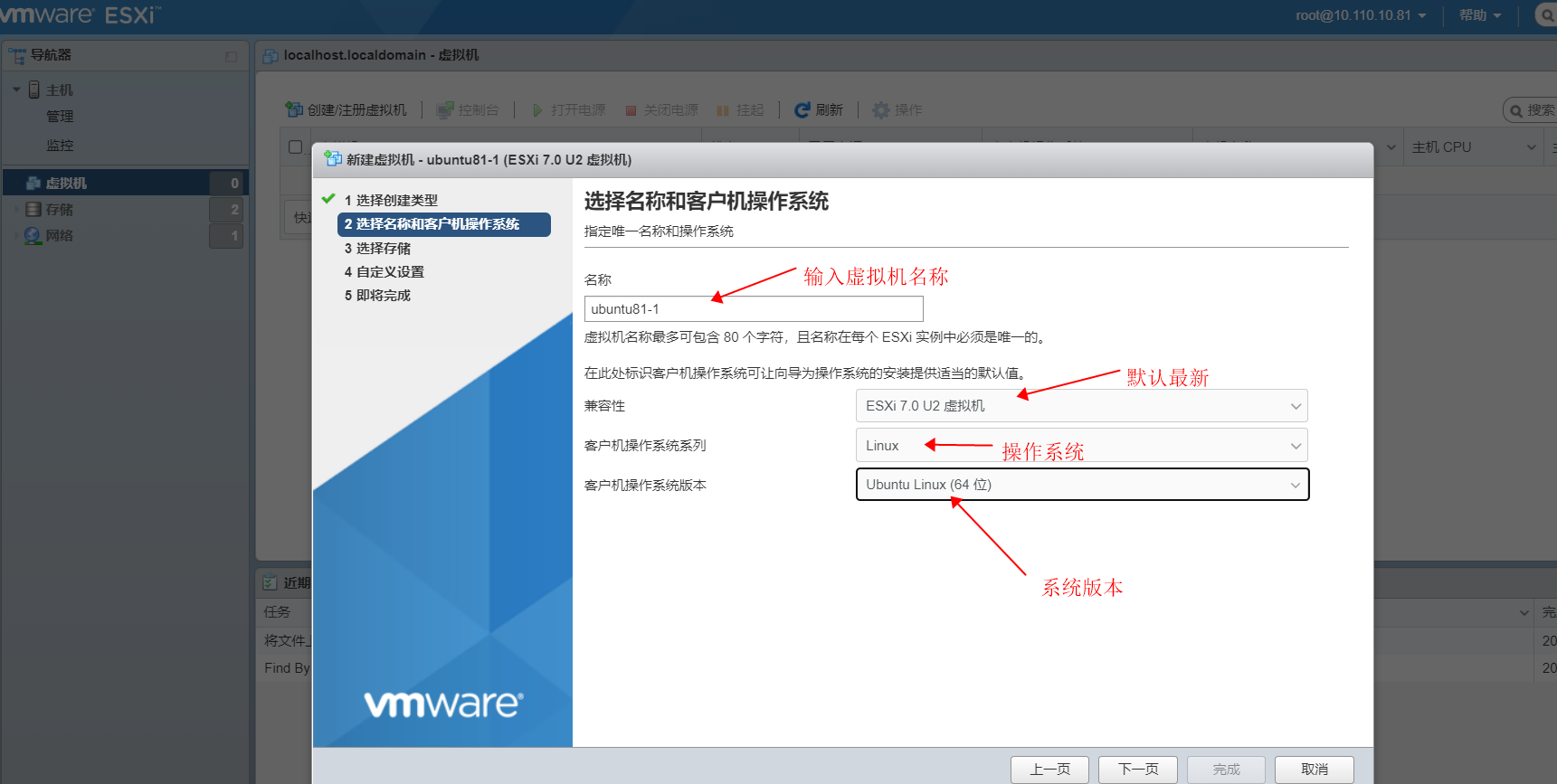Click the virtual machines count badge 0
The width and height of the screenshot is (1557, 784).
tap(226, 183)
